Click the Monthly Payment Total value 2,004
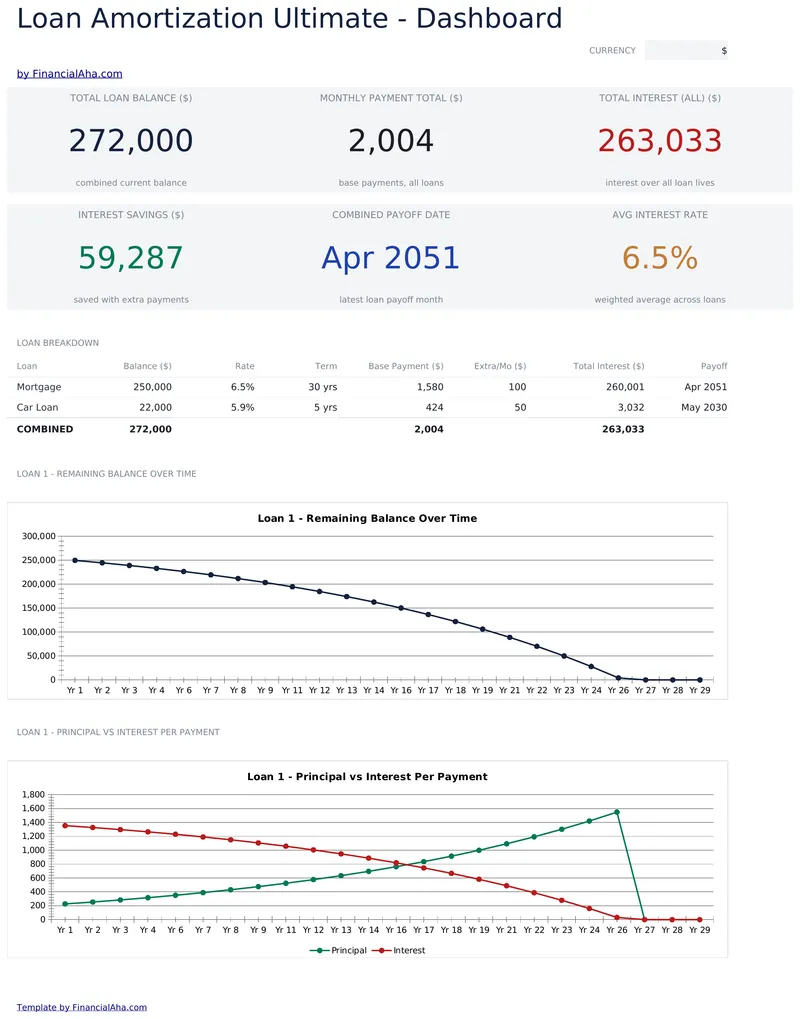Image resolution: width=800 pixels, height=1019 pixels. (391, 140)
